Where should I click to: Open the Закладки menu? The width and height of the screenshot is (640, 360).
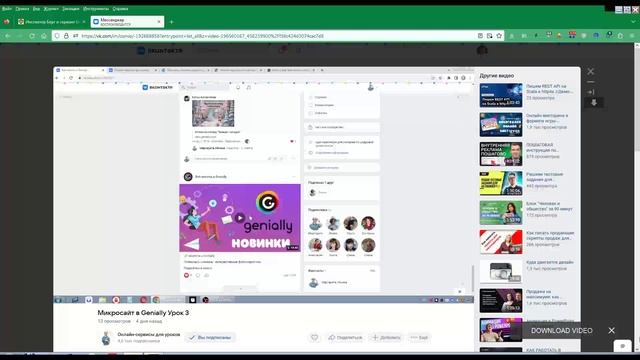coord(71,9)
